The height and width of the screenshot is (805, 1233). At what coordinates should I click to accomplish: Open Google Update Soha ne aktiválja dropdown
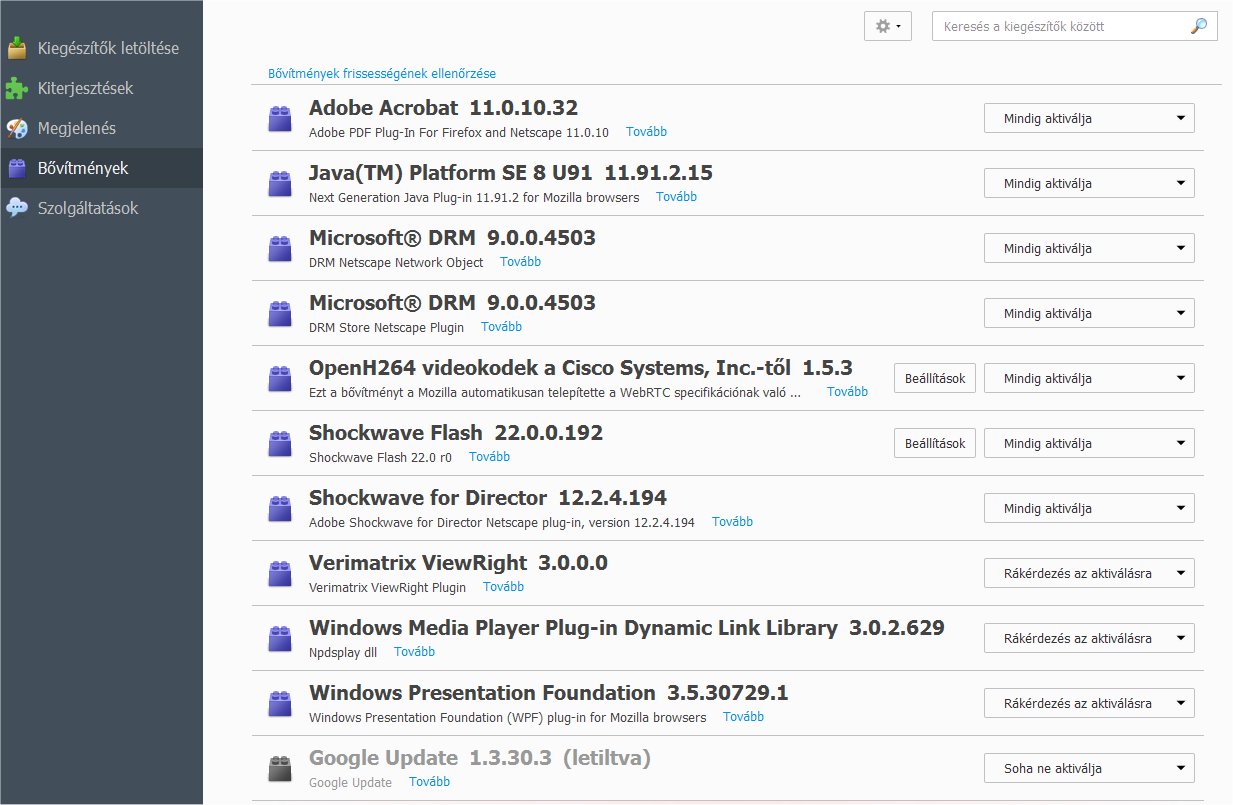[x=1089, y=768]
